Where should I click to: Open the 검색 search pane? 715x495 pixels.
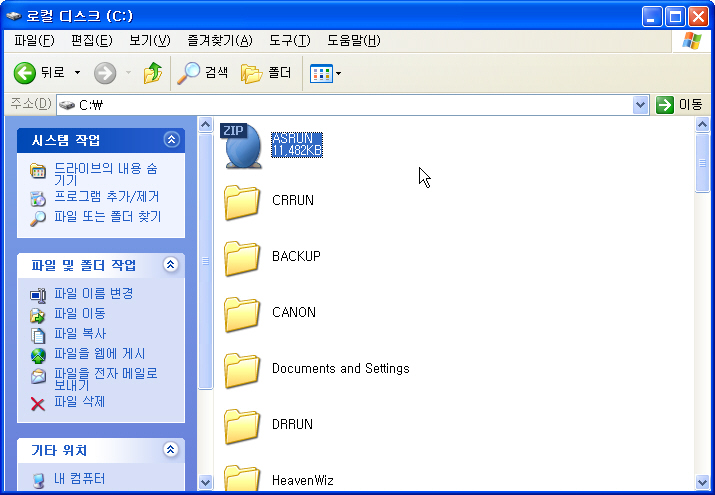[203, 73]
